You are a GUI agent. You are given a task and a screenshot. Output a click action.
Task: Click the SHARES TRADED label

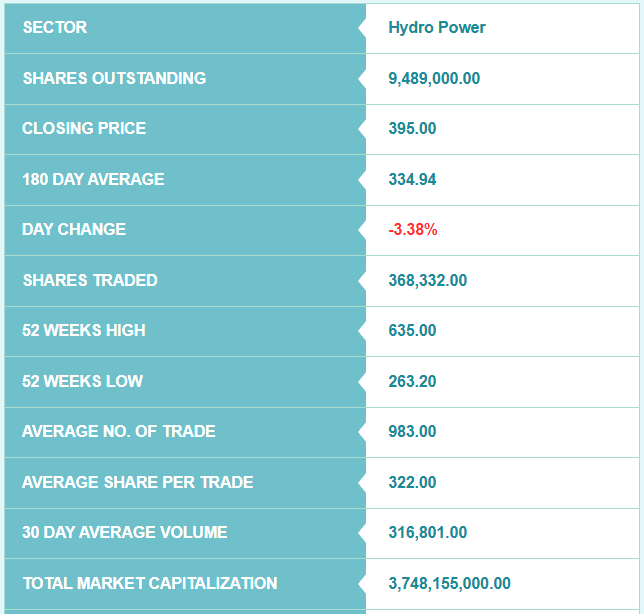click(90, 281)
